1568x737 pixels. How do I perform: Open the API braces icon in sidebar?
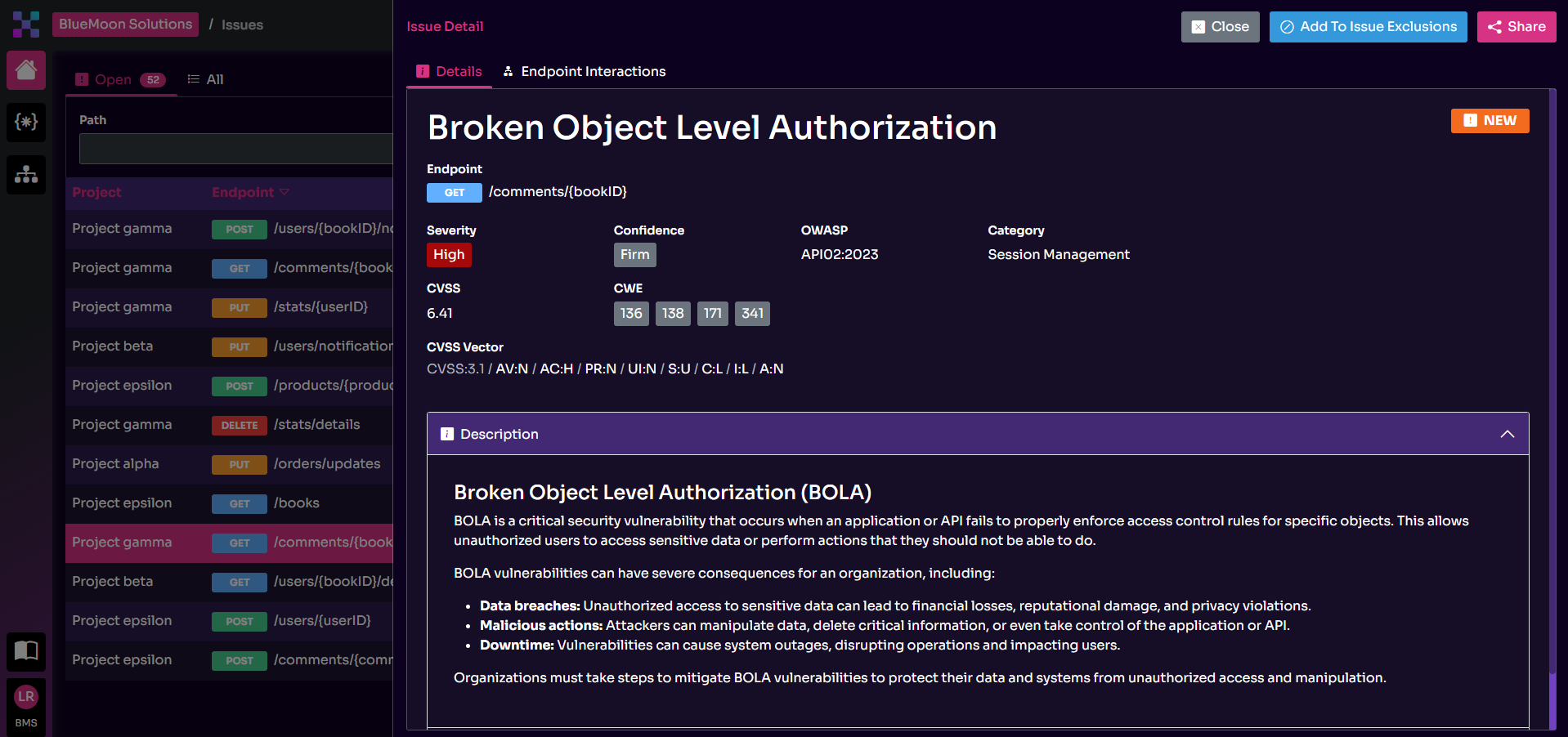tap(26, 123)
